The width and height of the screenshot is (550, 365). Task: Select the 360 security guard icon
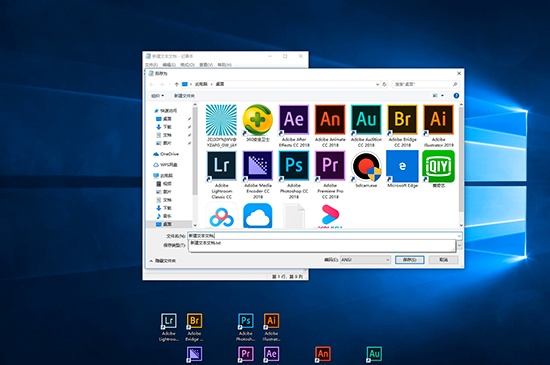click(x=257, y=123)
